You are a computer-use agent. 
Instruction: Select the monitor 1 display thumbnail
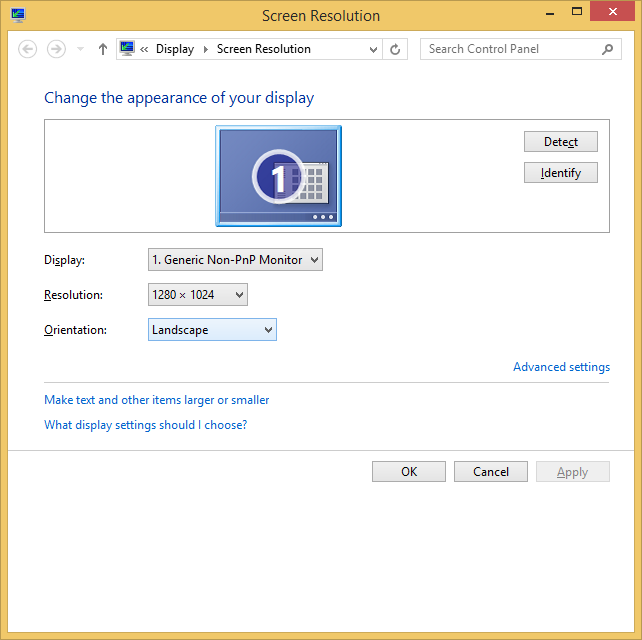tap(278, 176)
